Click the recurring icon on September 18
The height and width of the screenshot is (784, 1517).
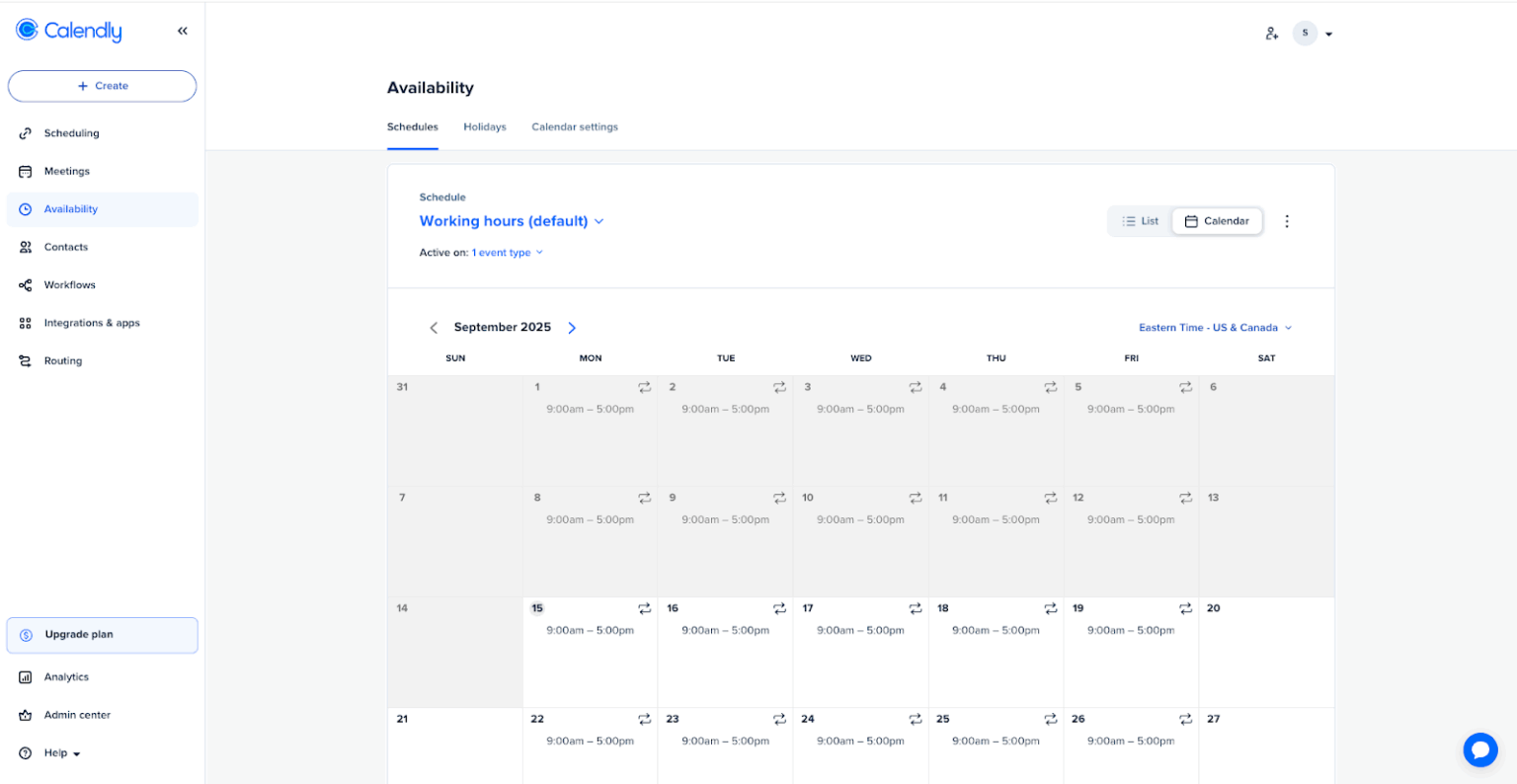pyautogui.click(x=1051, y=608)
